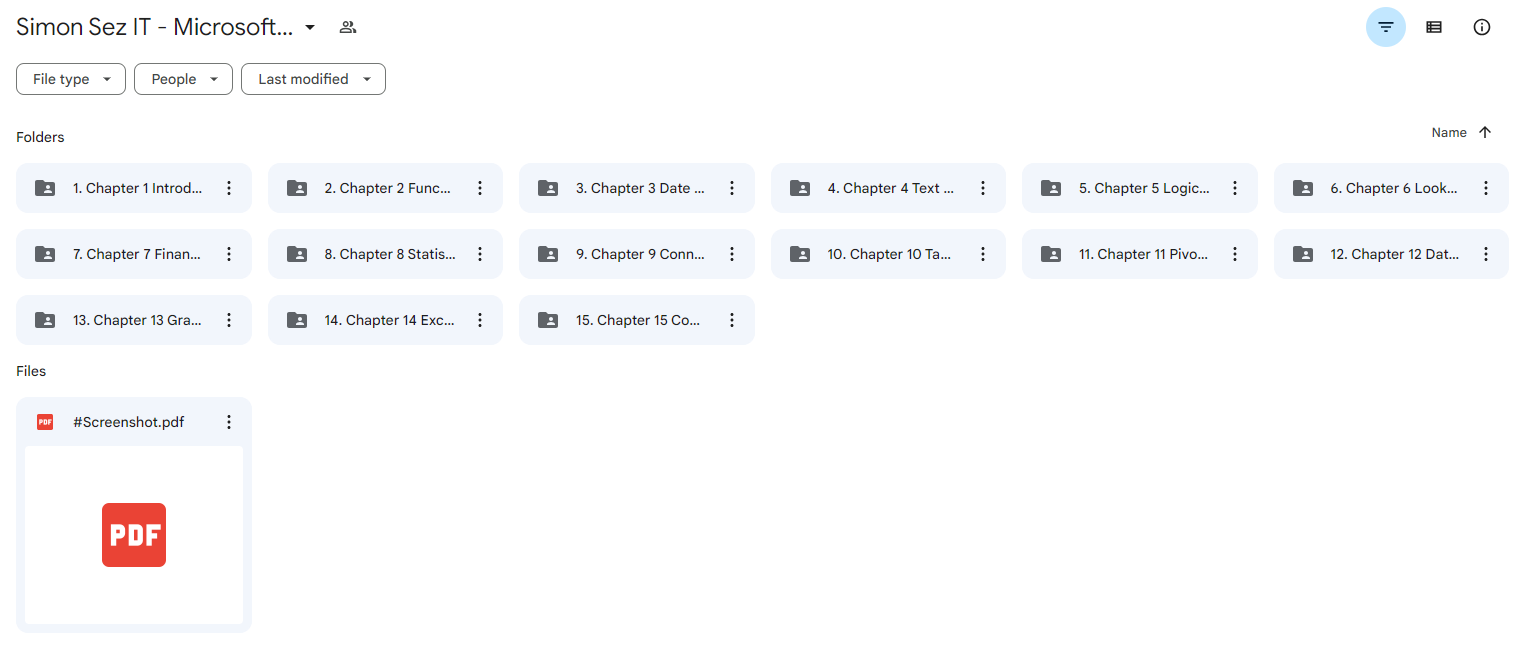Open the folder title dropdown arrow

pyautogui.click(x=310, y=27)
